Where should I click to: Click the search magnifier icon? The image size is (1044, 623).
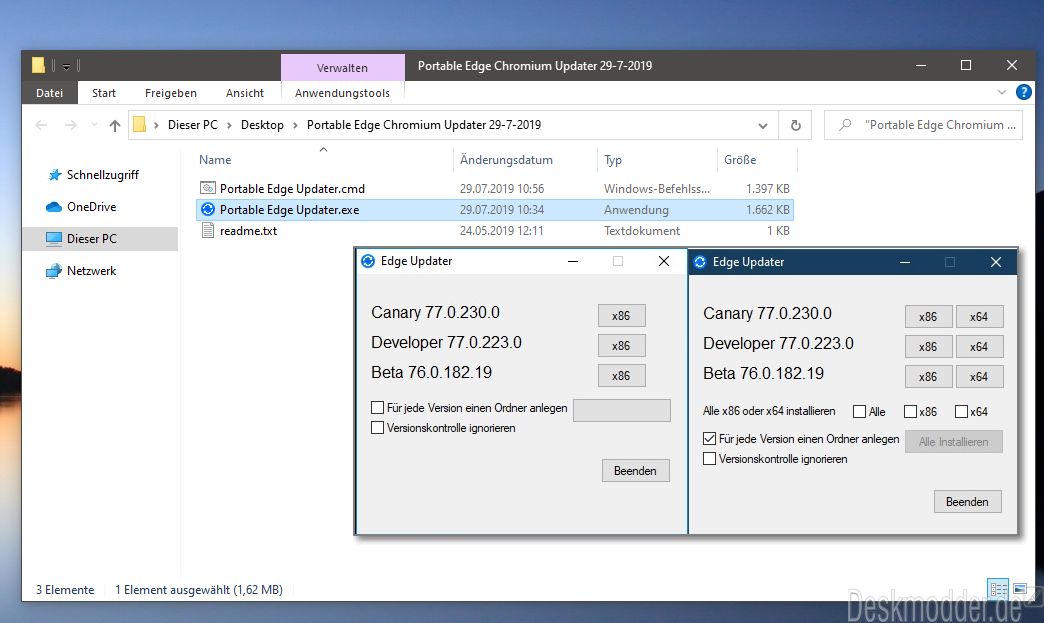[x=845, y=125]
